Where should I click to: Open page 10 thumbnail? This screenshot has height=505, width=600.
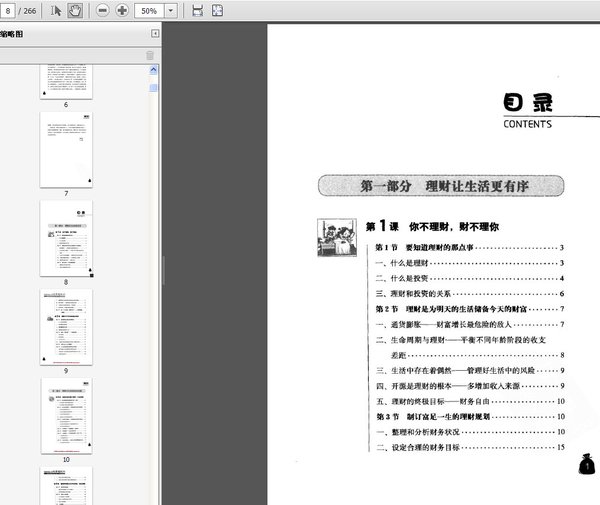(67, 416)
